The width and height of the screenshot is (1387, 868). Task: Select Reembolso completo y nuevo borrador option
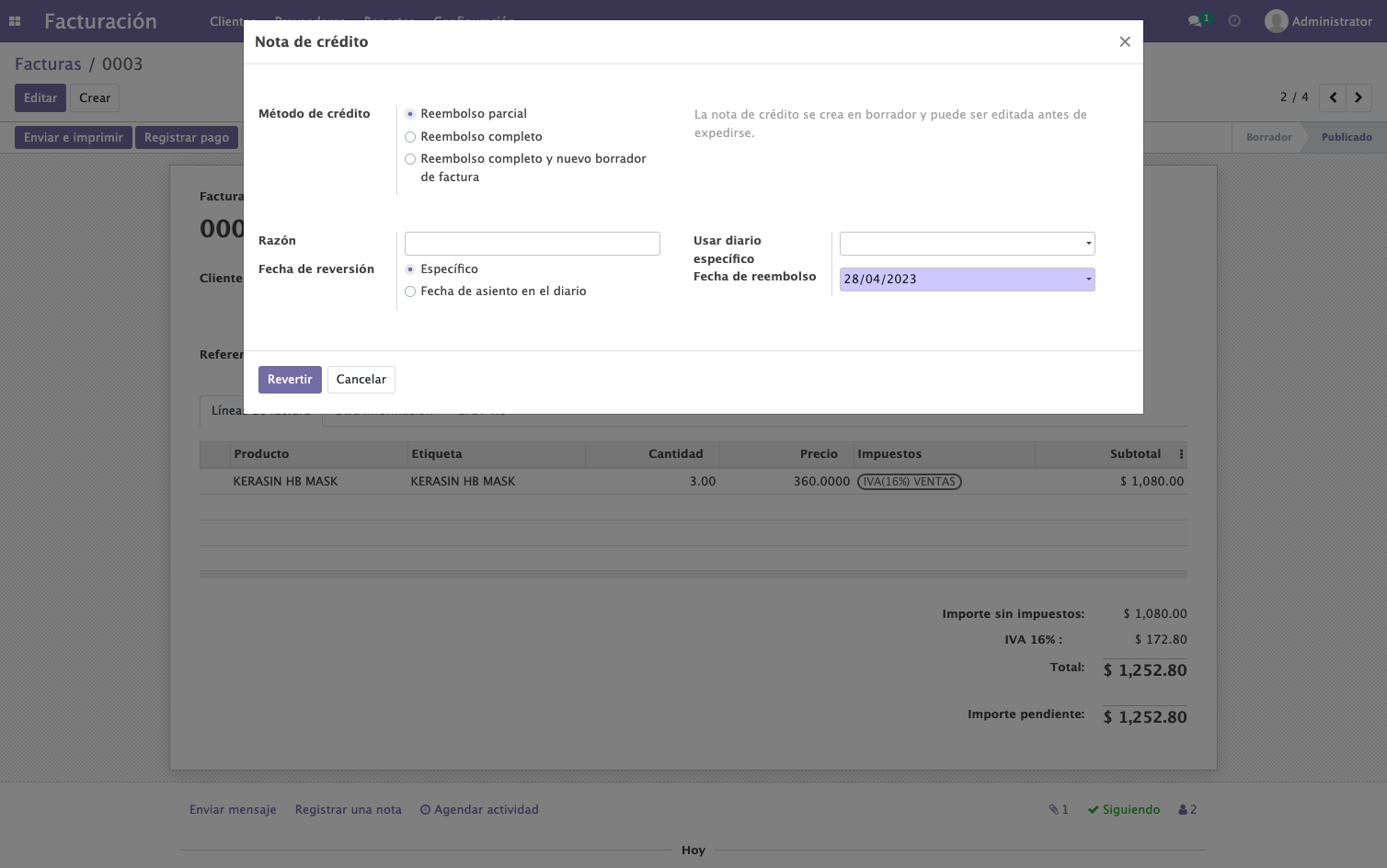(x=410, y=159)
